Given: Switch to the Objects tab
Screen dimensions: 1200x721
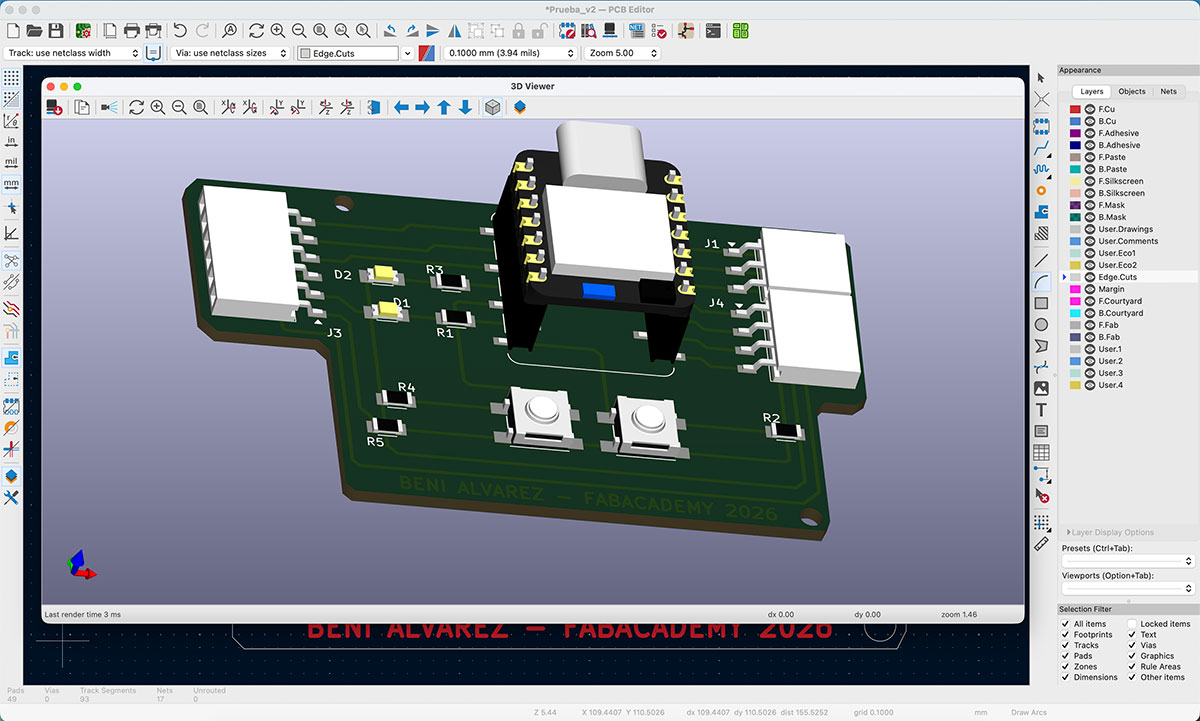Looking at the screenshot, I should pyautogui.click(x=1132, y=91).
